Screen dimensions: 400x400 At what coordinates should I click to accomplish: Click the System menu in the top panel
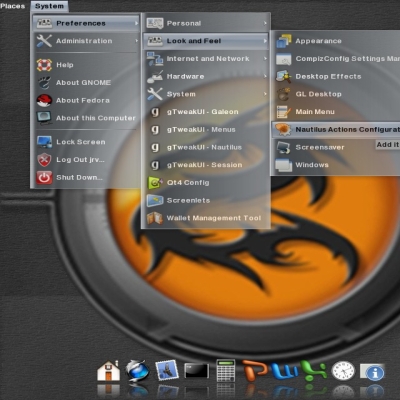coord(49,6)
